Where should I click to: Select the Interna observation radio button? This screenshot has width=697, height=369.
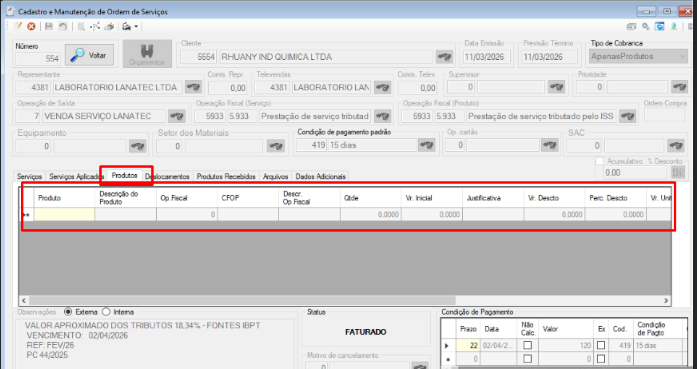[x=106, y=312]
